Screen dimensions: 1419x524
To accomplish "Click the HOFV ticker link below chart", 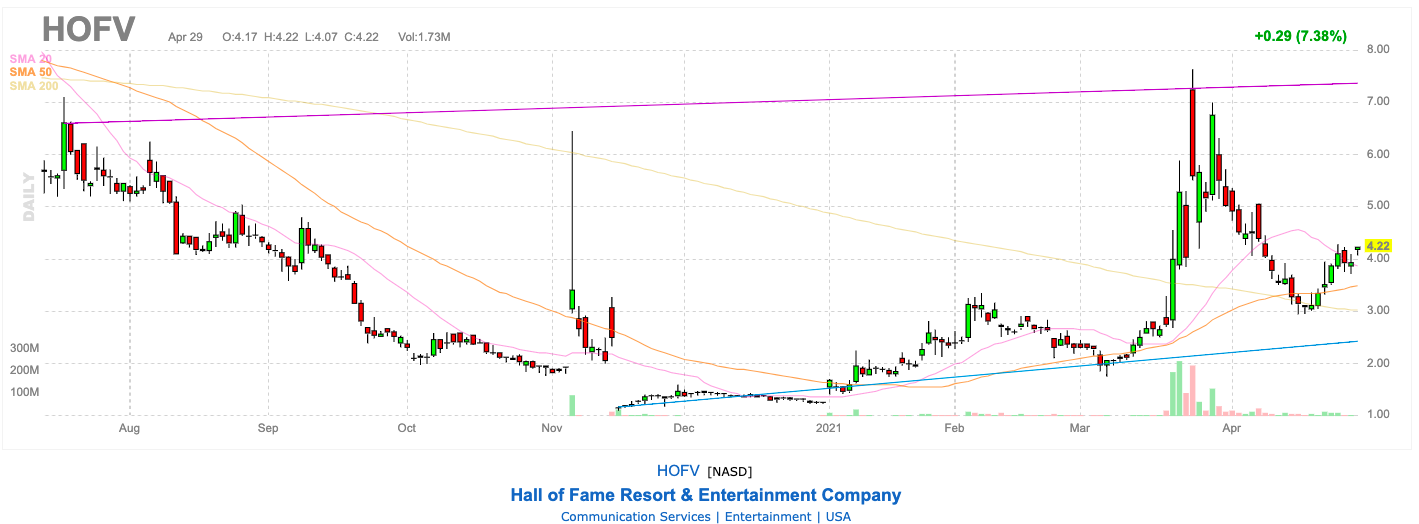I will pos(679,470).
